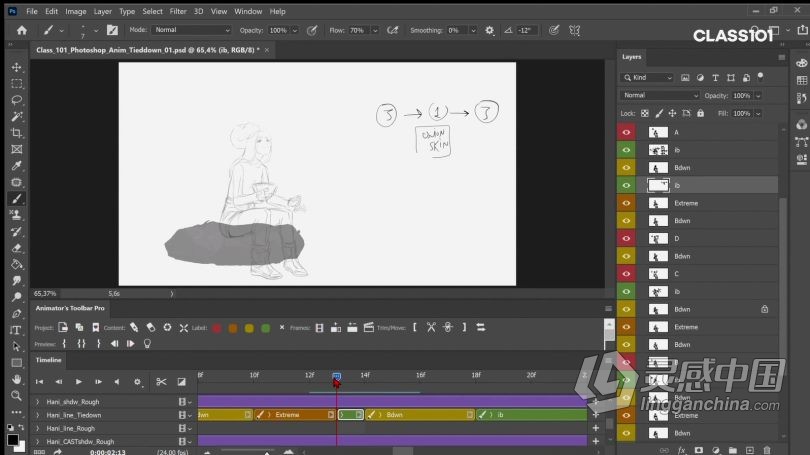Add media to Hani_line_Rough track

[x=596, y=428]
